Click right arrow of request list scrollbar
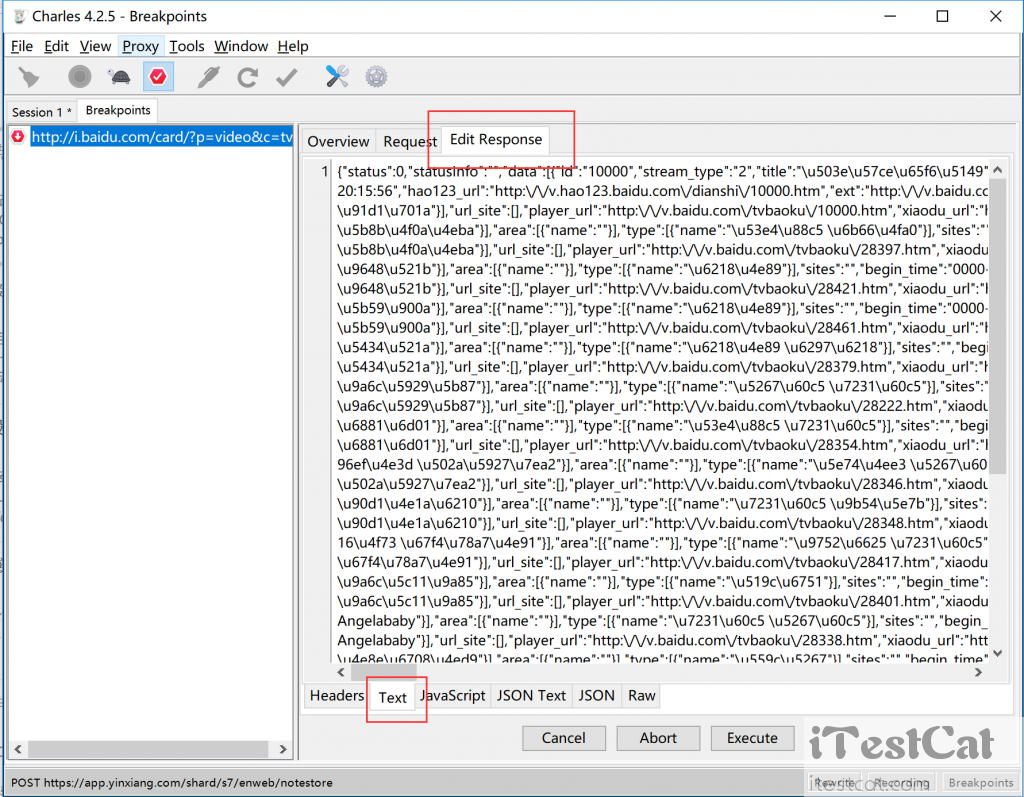This screenshot has width=1024, height=797. click(283, 749)
